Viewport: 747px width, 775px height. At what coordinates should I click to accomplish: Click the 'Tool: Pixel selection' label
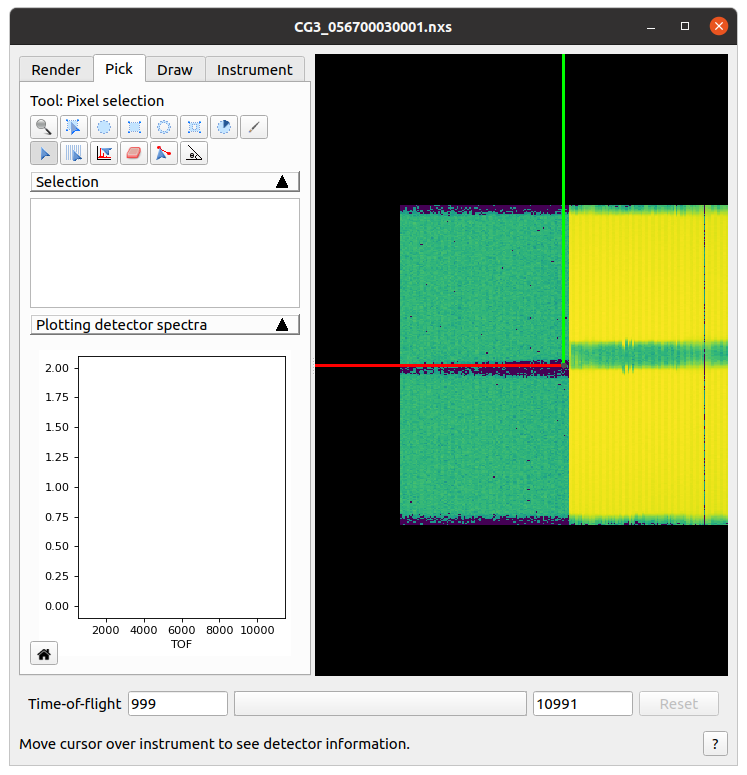click(97, 101)
